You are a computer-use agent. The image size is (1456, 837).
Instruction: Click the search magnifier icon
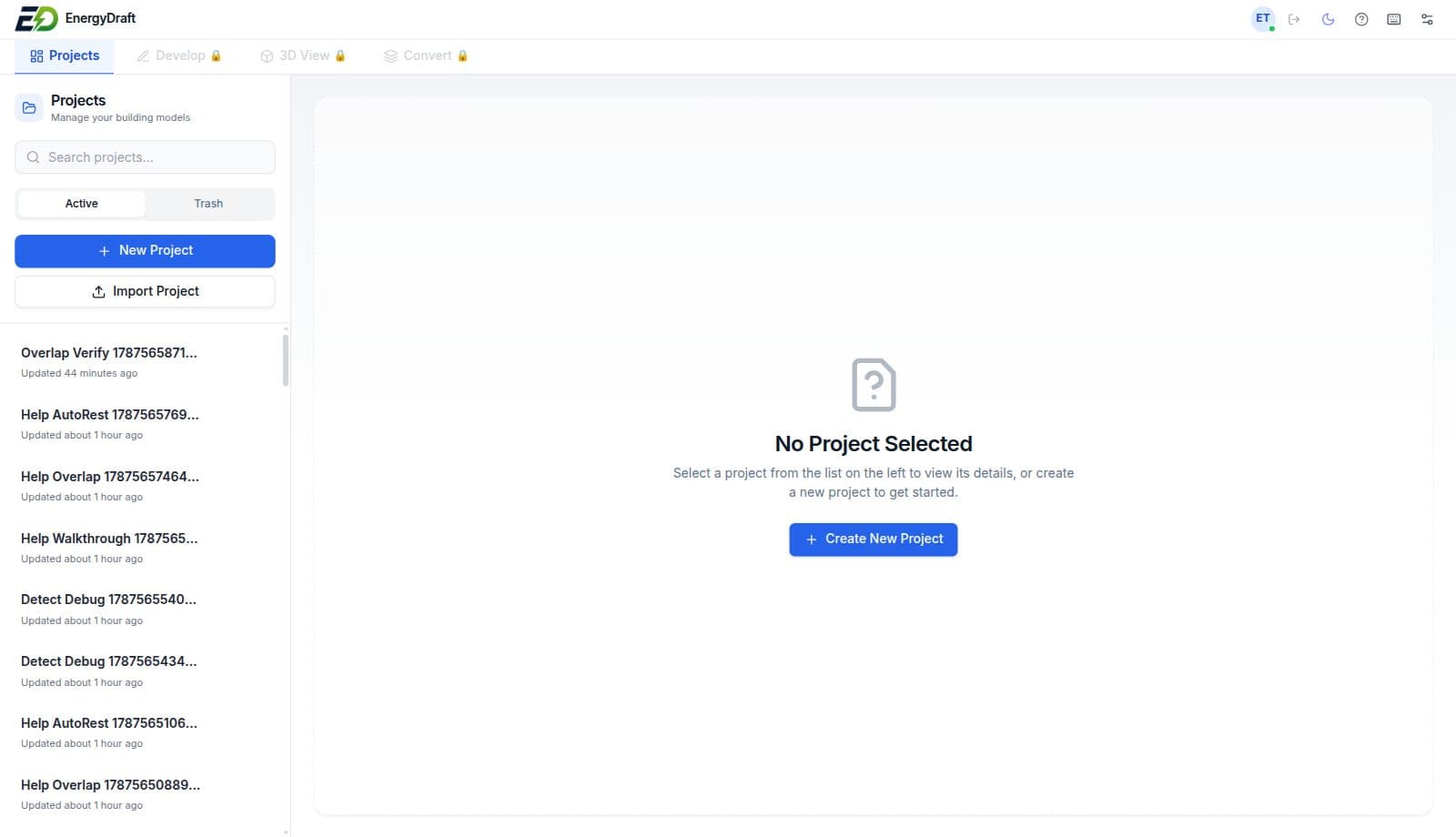[33, 157]
